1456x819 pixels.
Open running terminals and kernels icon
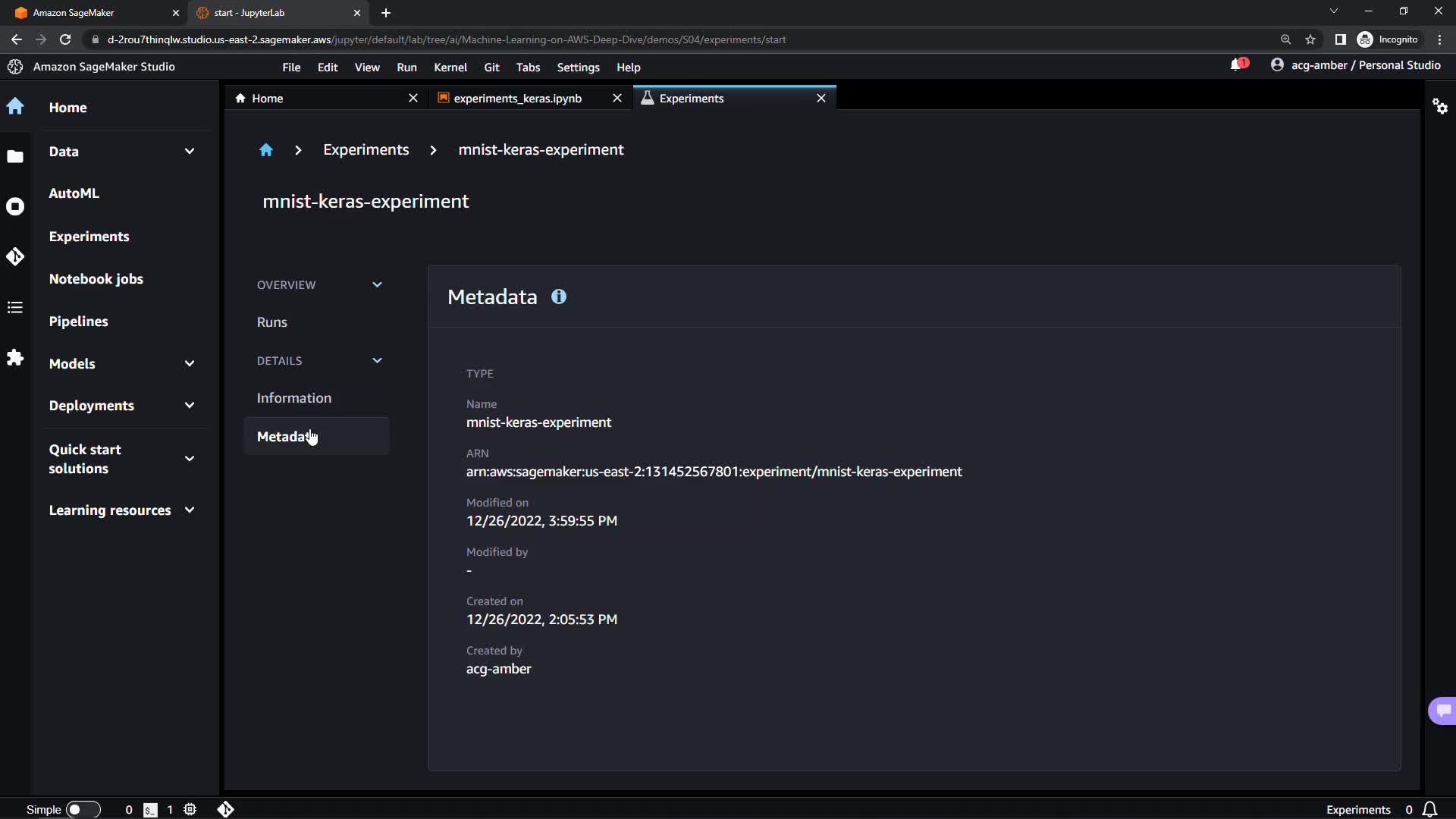tap(15, 206)
